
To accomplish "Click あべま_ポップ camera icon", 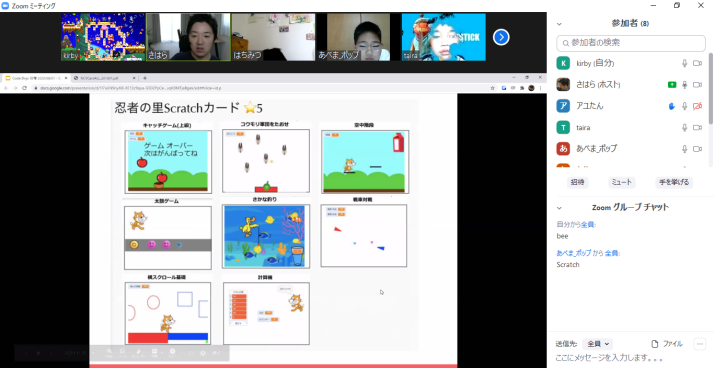I will tap(697, 149).
